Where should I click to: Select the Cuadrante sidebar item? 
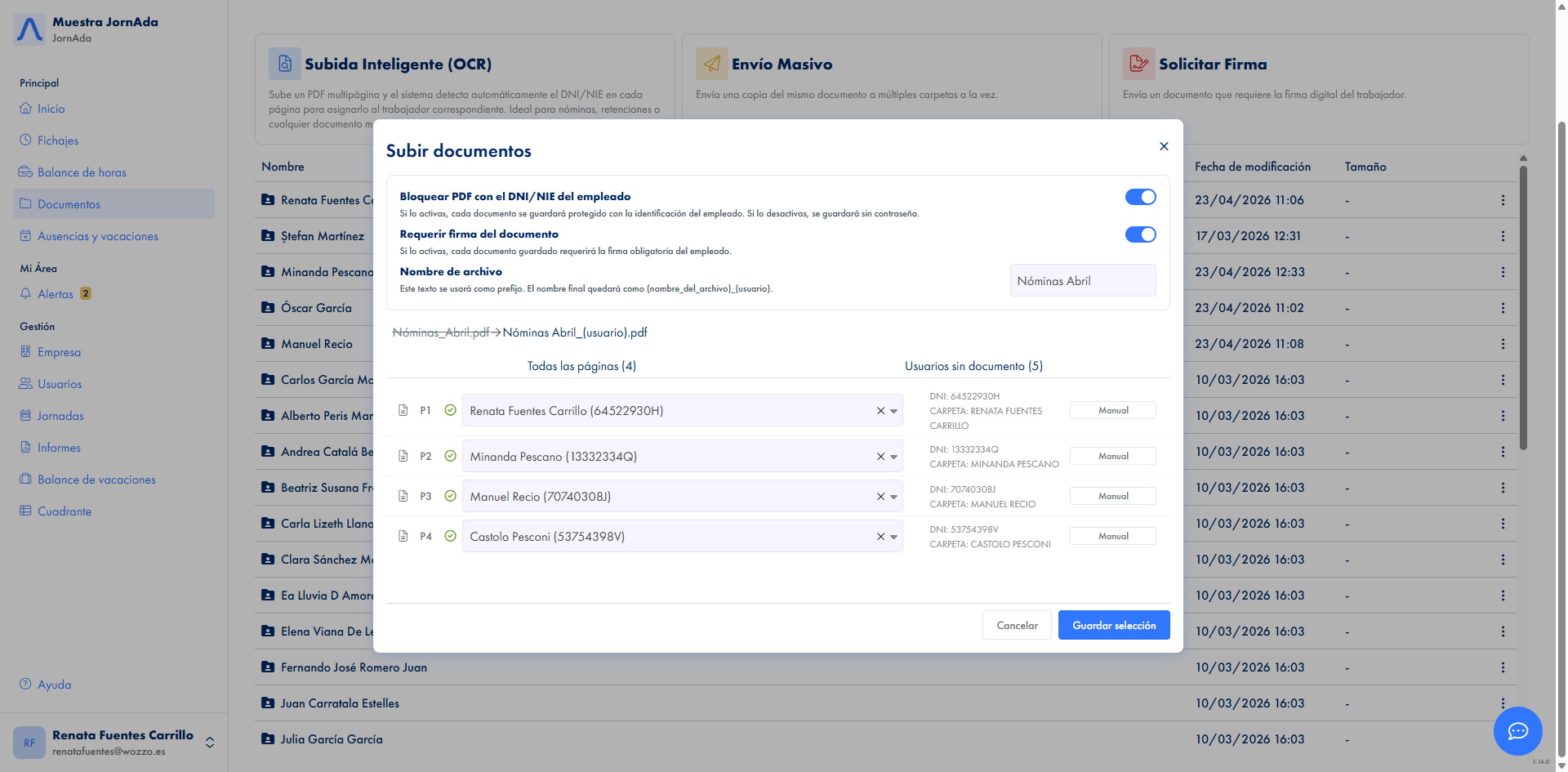point(65,511)
